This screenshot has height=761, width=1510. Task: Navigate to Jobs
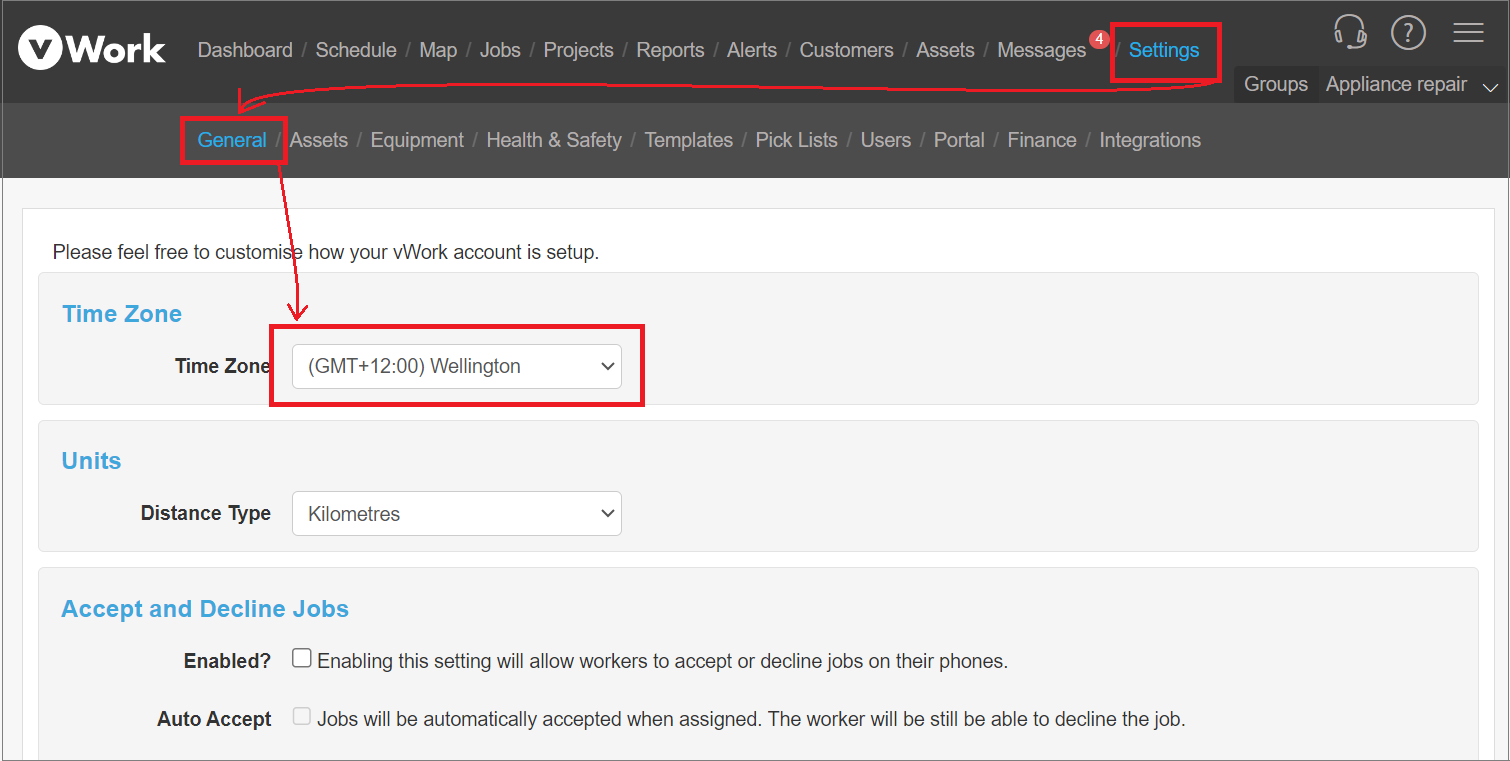point(500,50)
